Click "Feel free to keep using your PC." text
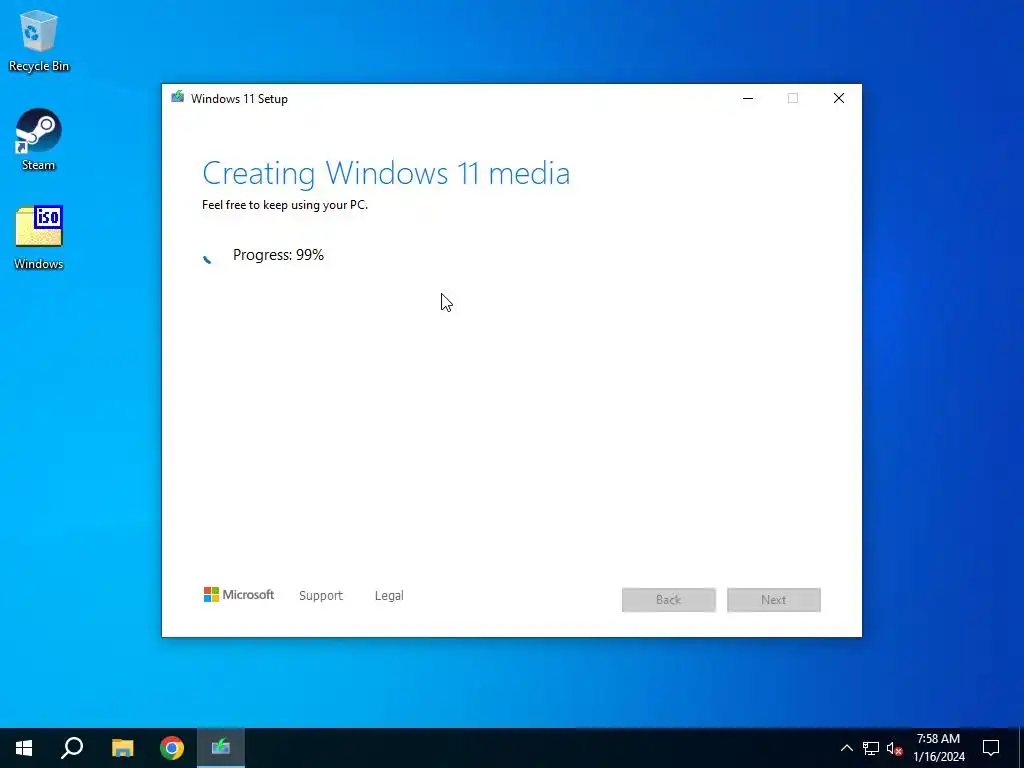Viewport: 1024px width, 768px height. click(x=285, y=205)
